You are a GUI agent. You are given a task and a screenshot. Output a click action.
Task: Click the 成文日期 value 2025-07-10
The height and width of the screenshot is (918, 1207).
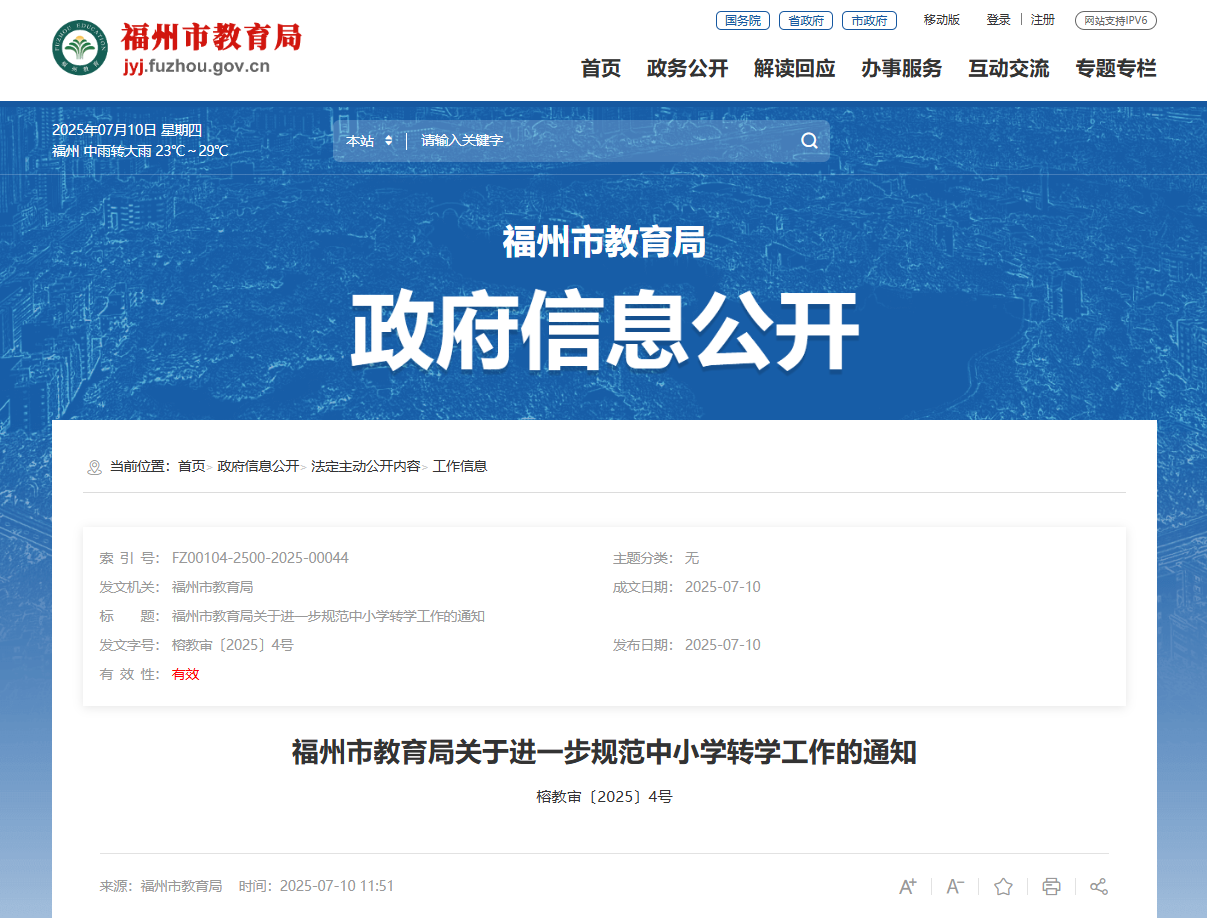tap(723, 587)
